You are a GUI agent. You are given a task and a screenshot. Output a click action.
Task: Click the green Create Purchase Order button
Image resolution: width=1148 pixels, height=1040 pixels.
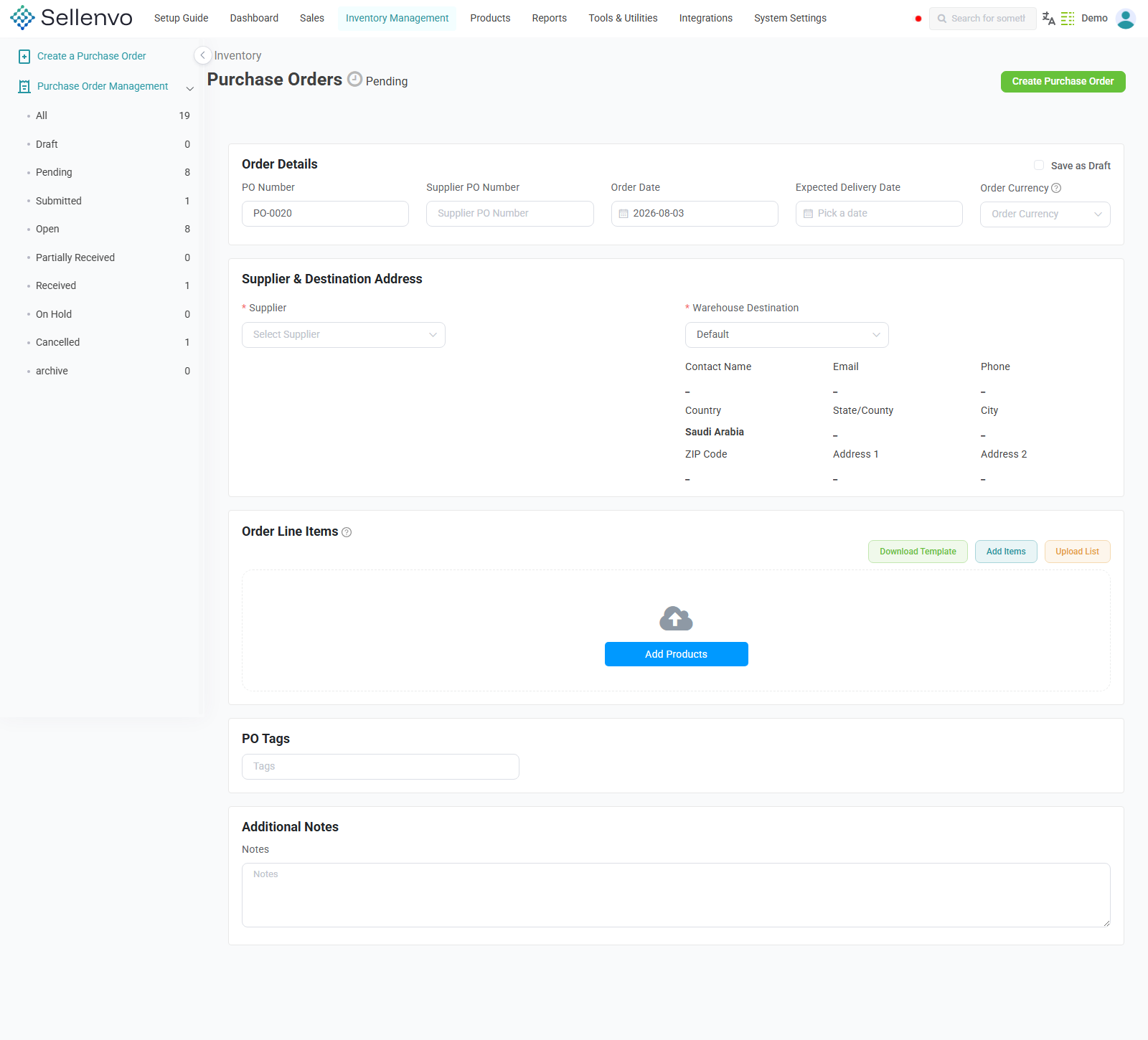pyautogui.click(x=1063, y=82)
